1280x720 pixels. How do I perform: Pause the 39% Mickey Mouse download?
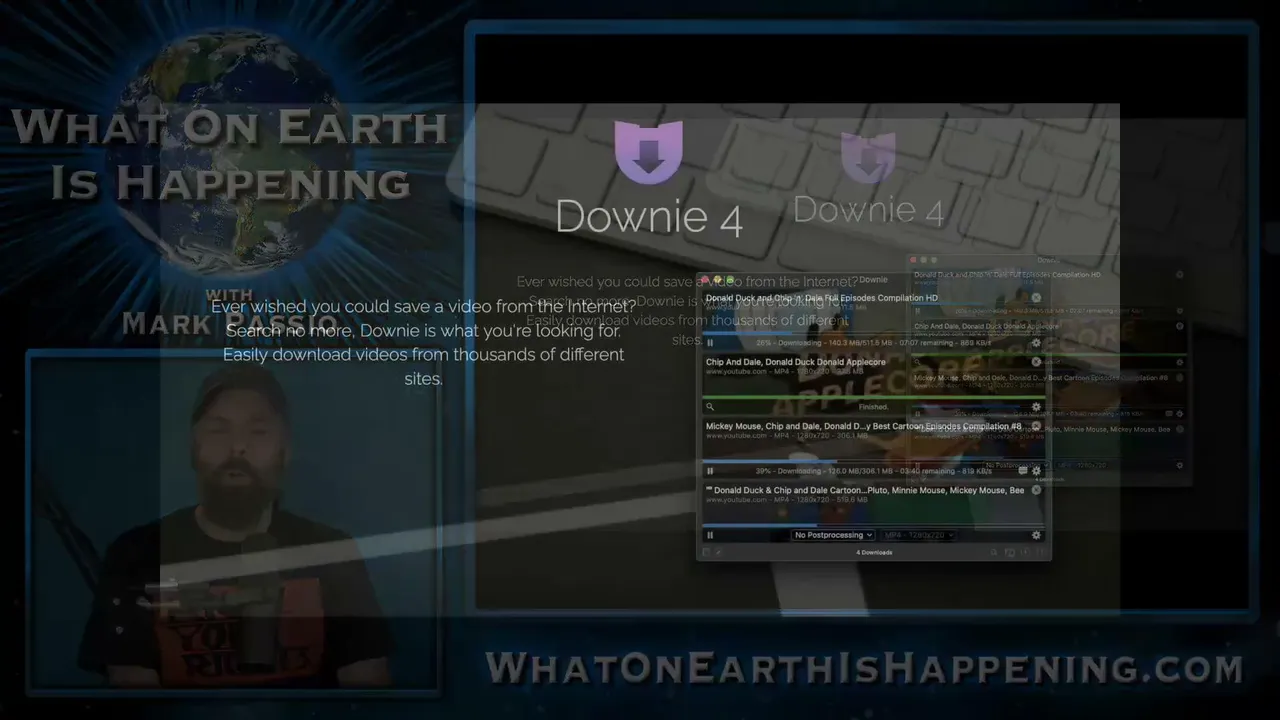click(x=710, y=471)
